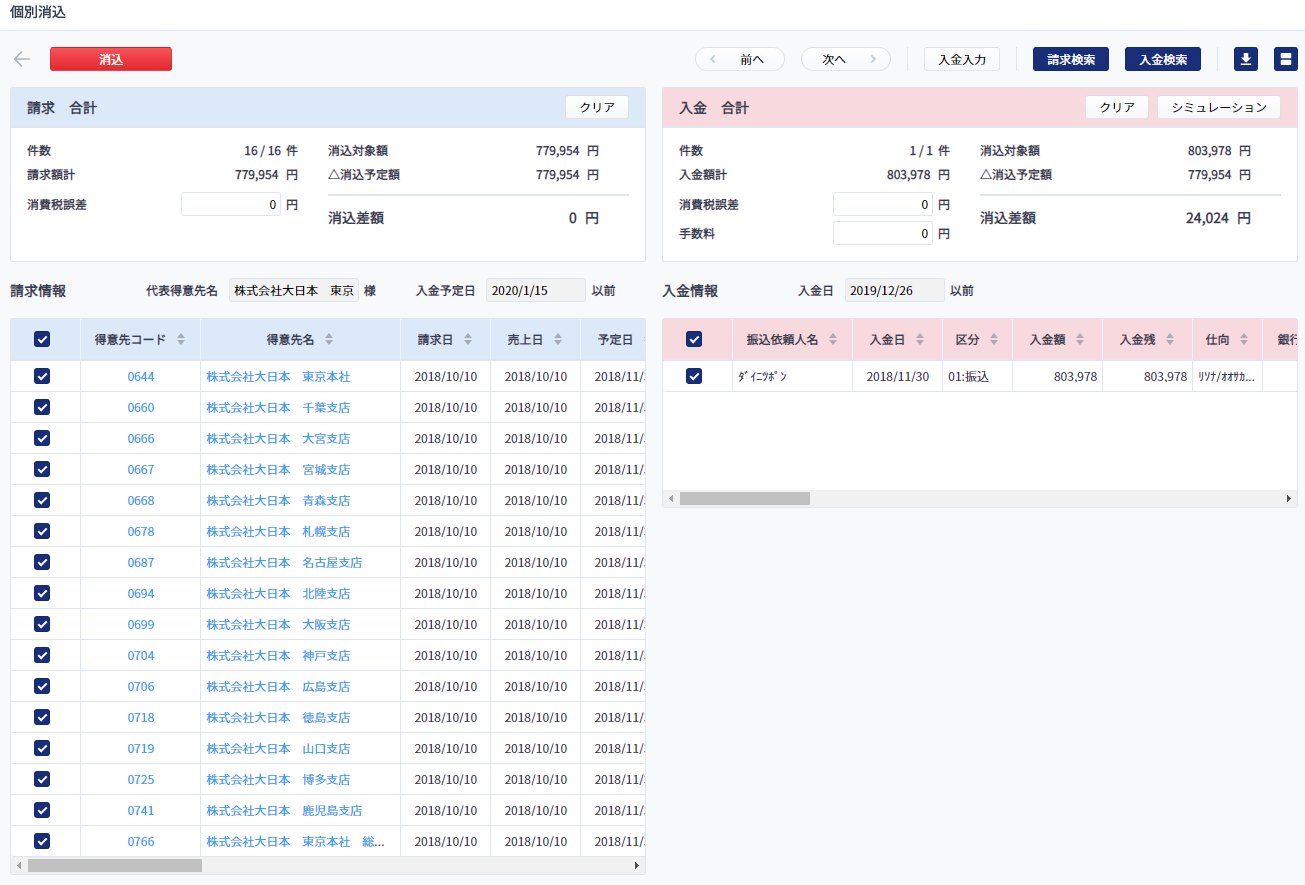The height and width of the screenshot is (885, 1305).
Task: Uncheck row 0699 大阪支店 checkbox
Action: pyautogui.click(x=42, y=624)
